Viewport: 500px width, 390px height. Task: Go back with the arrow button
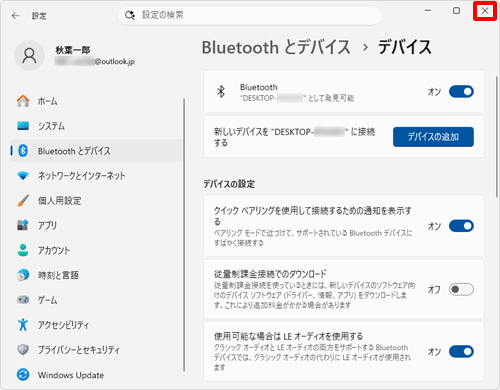15,16
